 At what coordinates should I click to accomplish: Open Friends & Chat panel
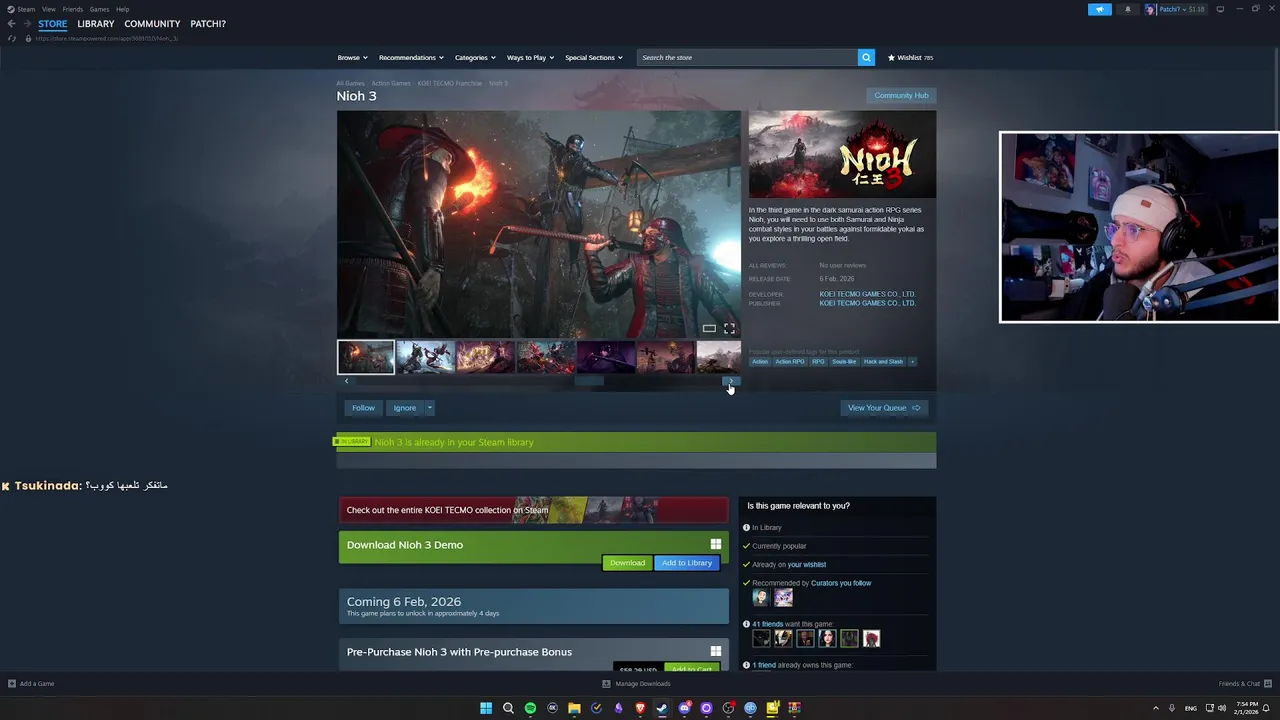(x=1244, y=684)
